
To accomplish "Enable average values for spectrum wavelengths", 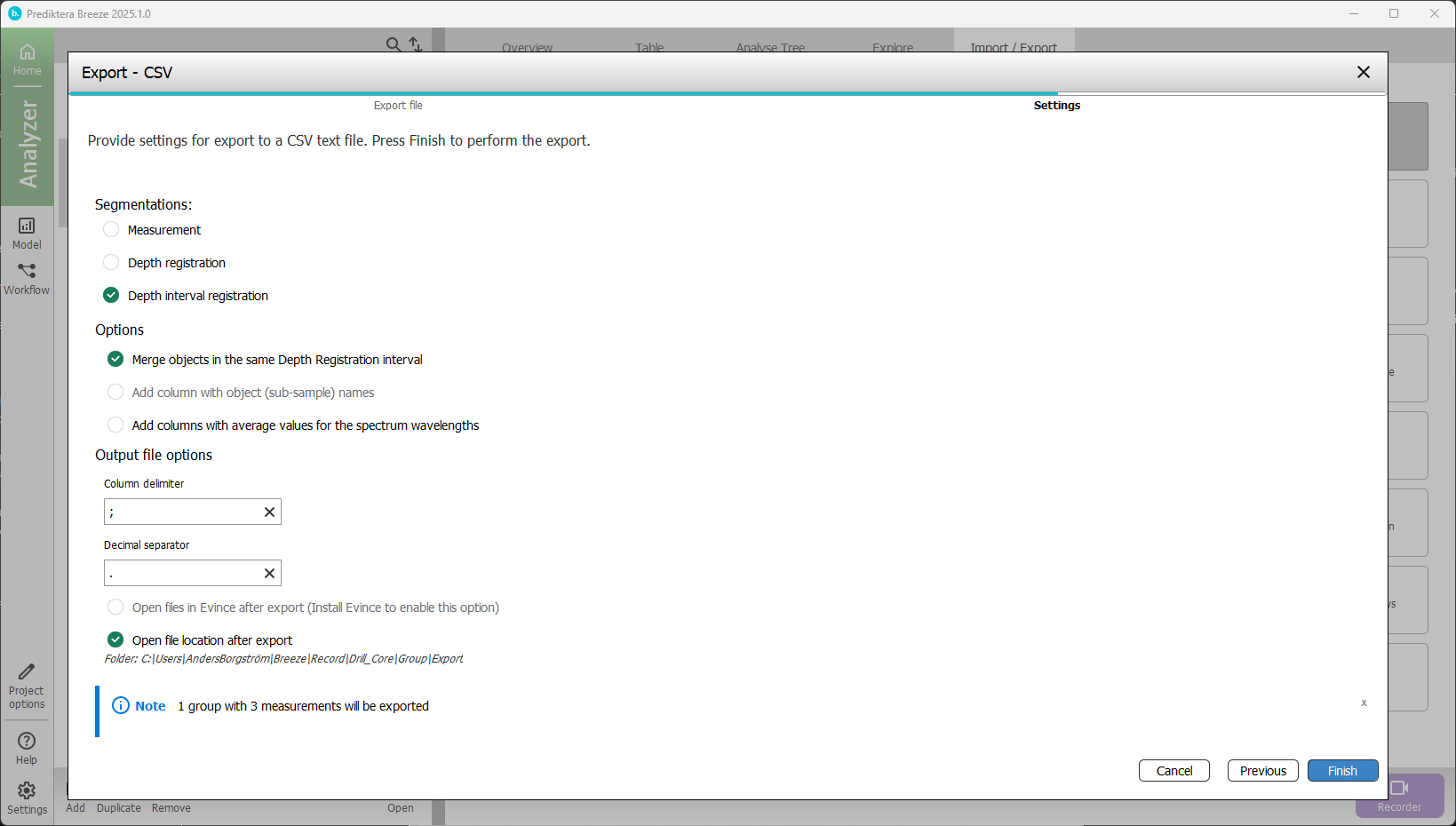I will [x=115, y=425].
